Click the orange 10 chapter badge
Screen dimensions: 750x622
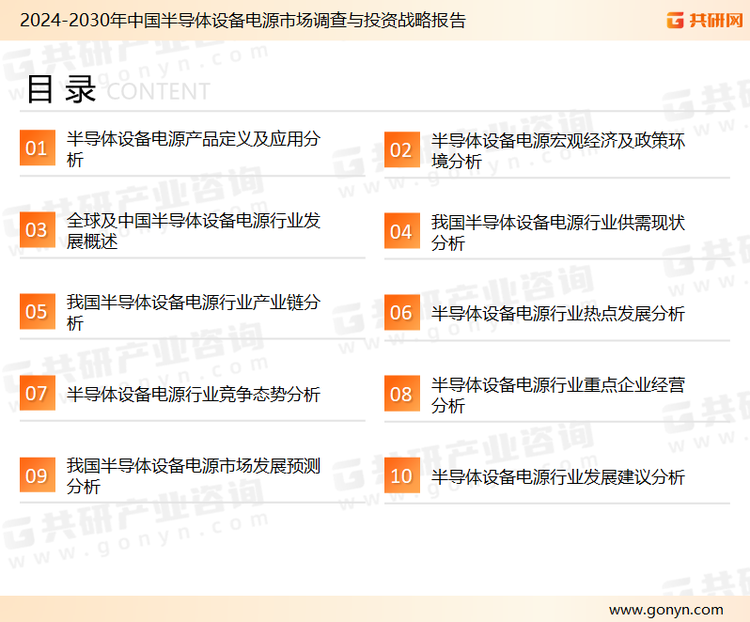[x=402, y=476]
